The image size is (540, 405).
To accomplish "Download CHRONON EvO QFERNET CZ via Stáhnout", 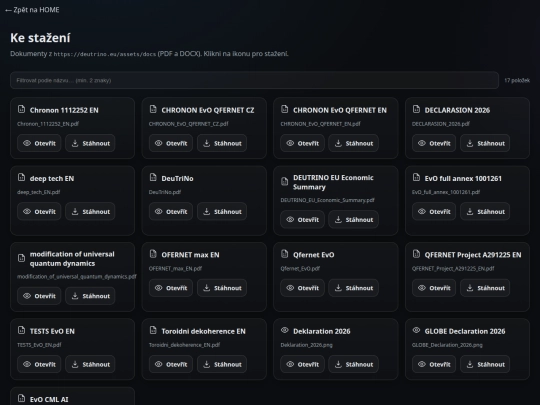I will coord(222,143).
